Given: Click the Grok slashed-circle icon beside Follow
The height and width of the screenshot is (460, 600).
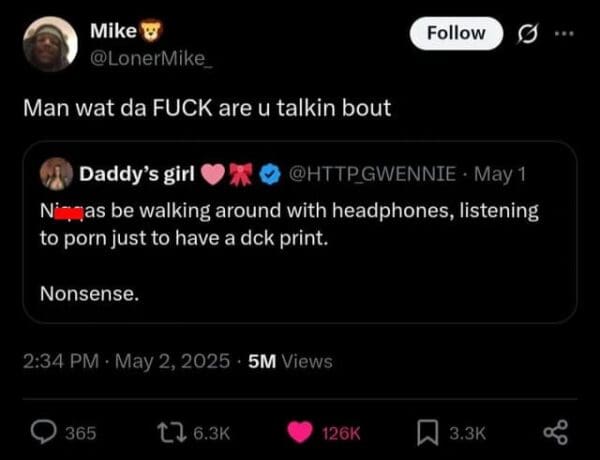Looking at the screenshot, I should 526,33.
